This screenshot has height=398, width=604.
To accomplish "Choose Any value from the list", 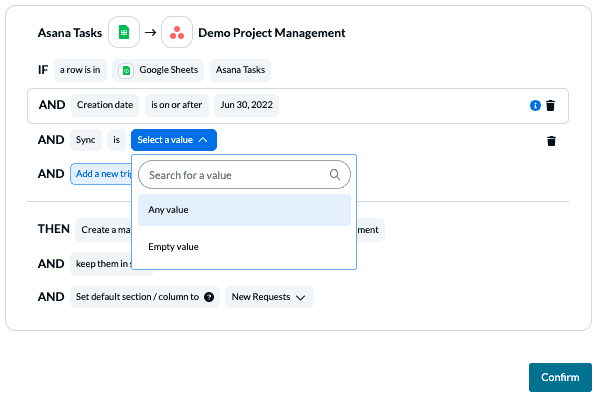I will tap(244, 210).
